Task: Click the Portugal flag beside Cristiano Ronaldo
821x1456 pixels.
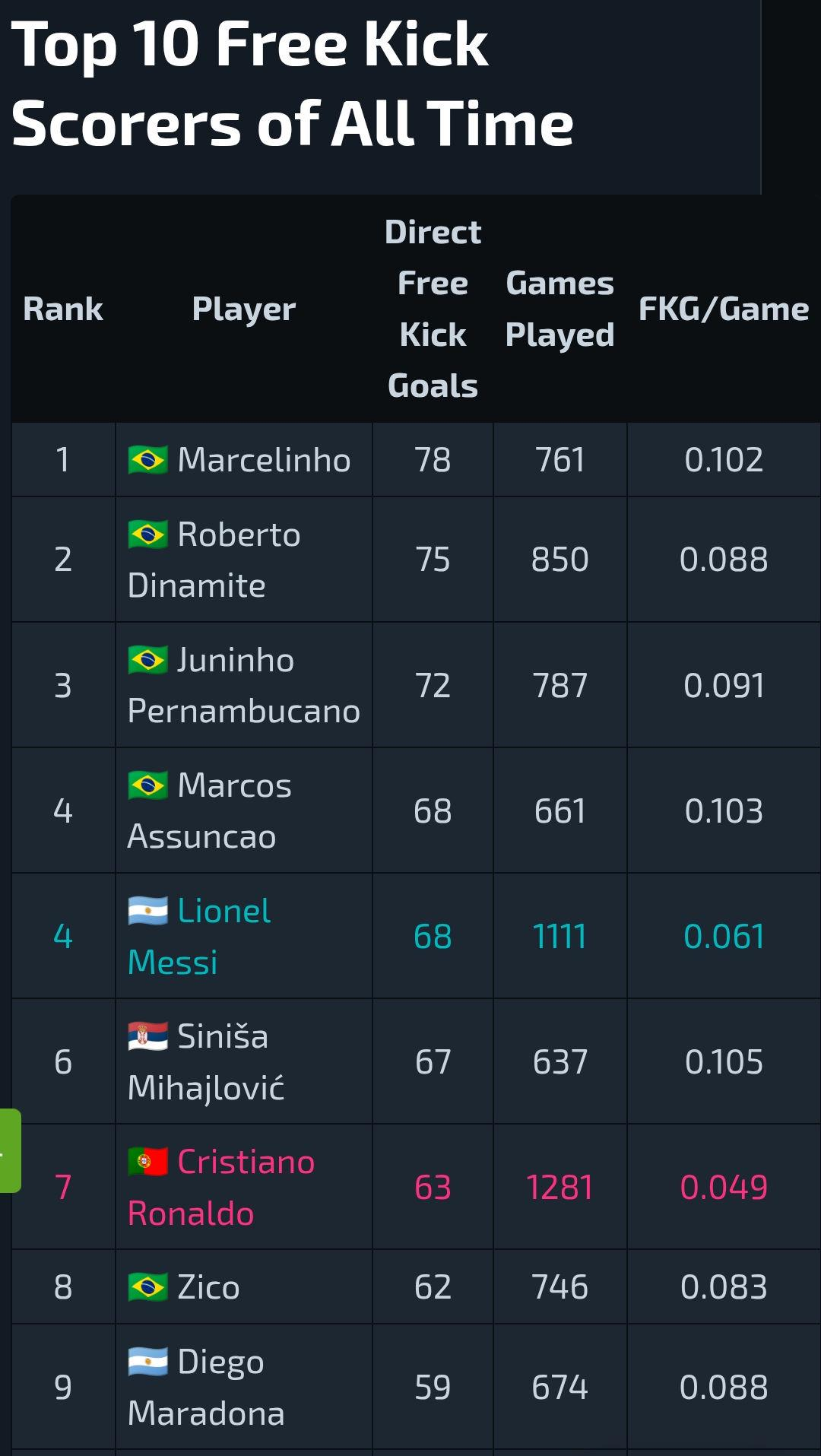Action: tap(147, 1161)
